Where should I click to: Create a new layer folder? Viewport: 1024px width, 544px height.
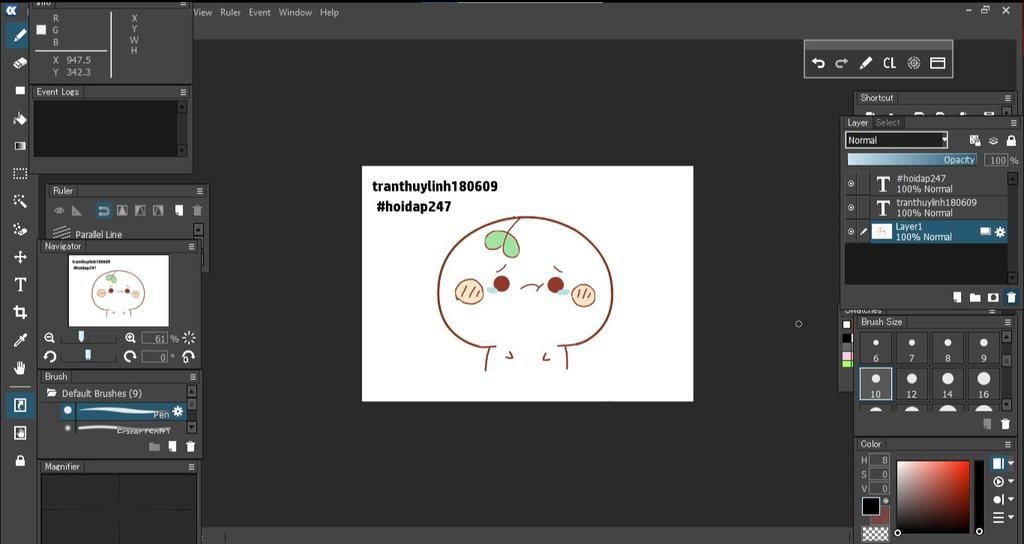(975, 297)
